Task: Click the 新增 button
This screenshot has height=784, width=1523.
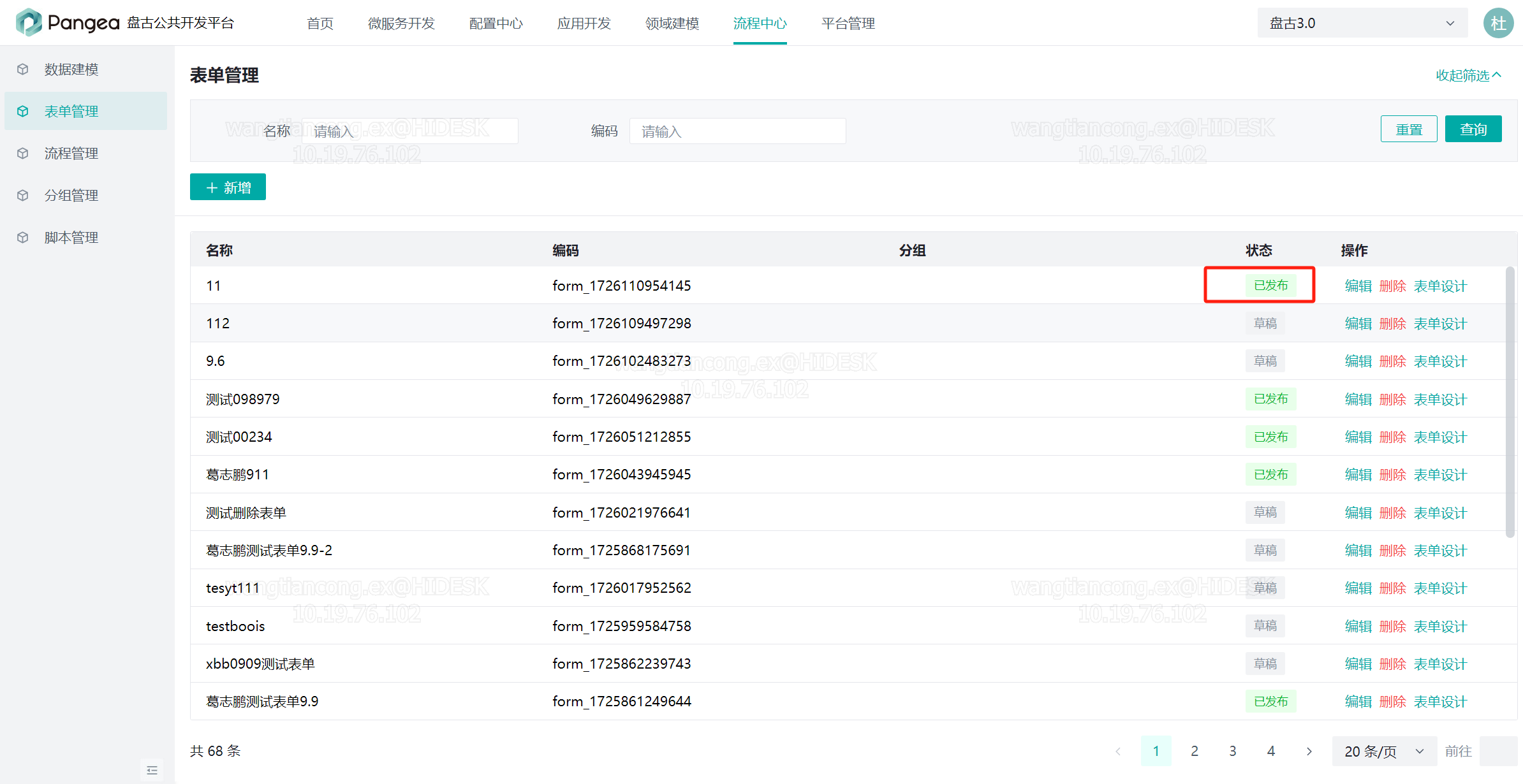Action: pos(228,187)
